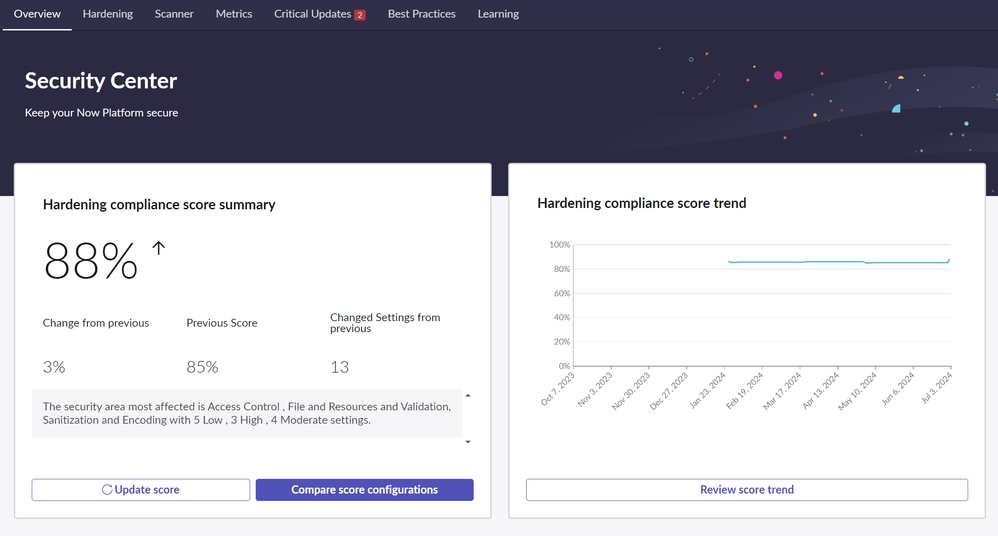Viewport: 998px width, 536px height.
Task: Click 'Hardening compliance score trend' heading
Action: (x=642, y=203)
